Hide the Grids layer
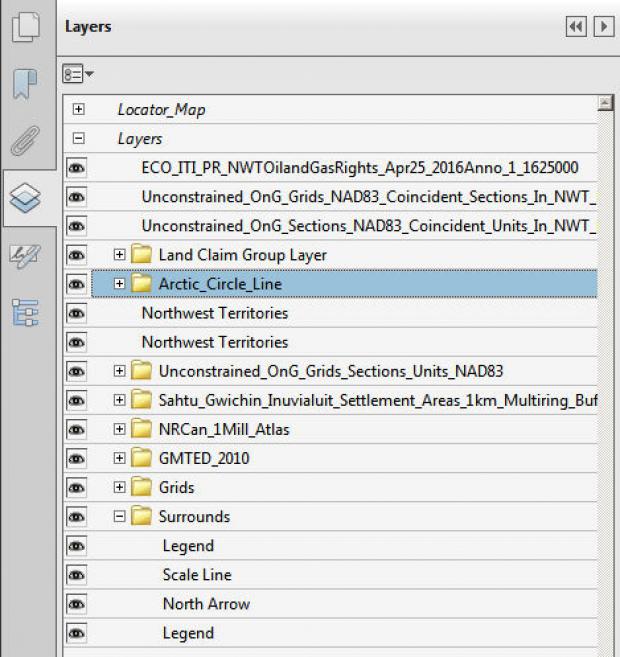Screen dimensions: 620x657 click(x=76, y=488)
